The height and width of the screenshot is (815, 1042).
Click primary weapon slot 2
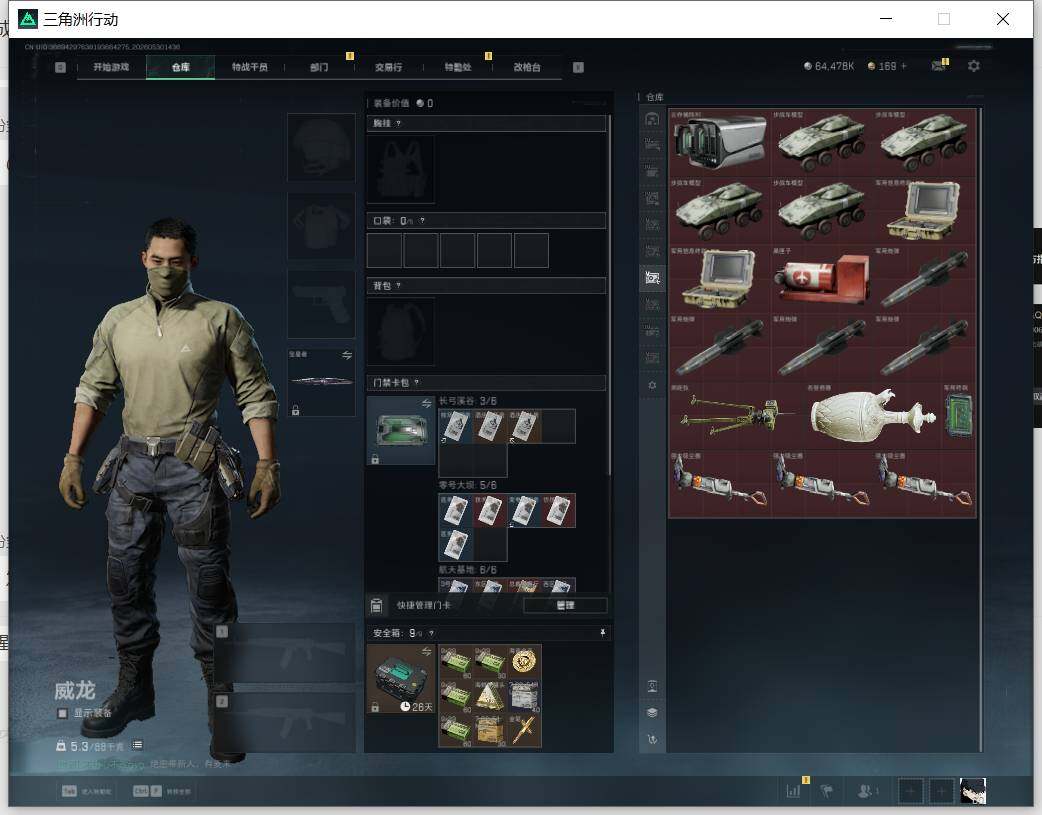point(284,723)
